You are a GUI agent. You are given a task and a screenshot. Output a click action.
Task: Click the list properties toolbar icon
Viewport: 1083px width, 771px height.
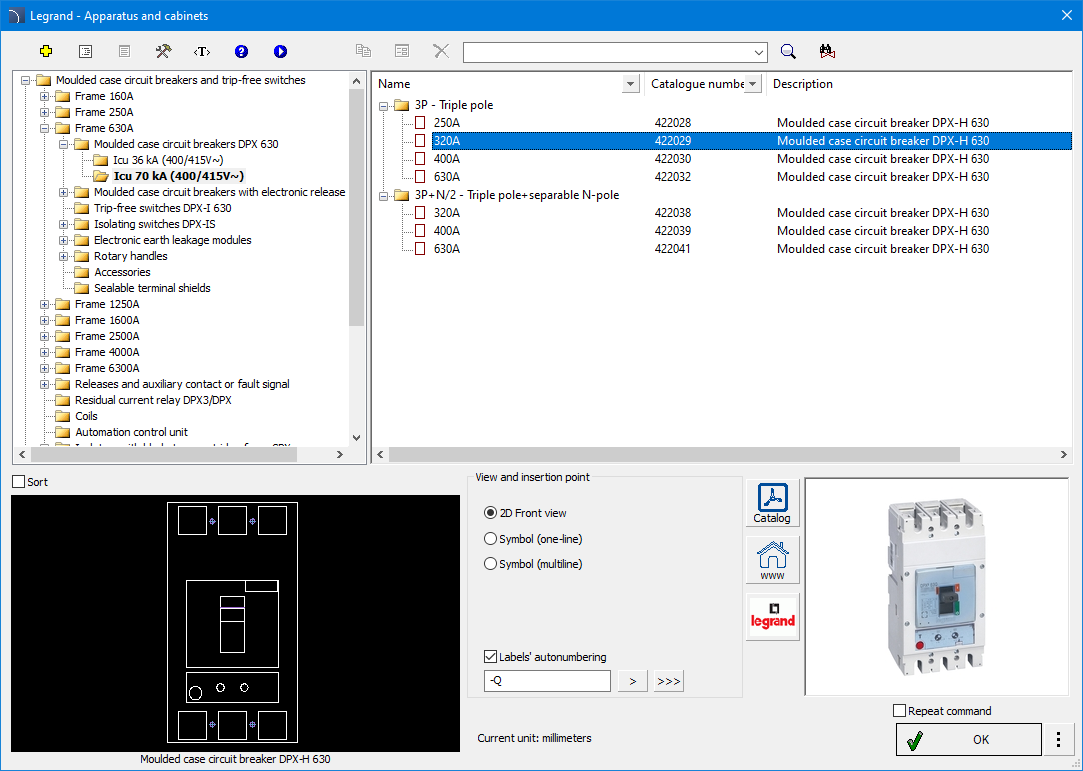coord(86,51)
